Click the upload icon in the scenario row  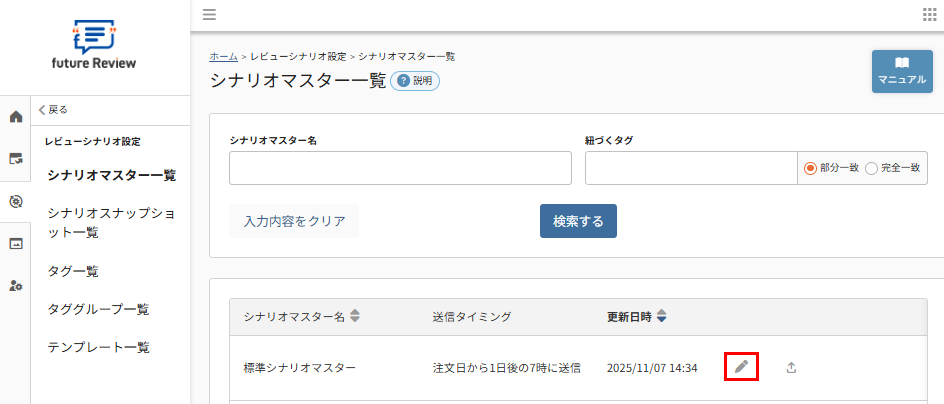pos(791,367)
